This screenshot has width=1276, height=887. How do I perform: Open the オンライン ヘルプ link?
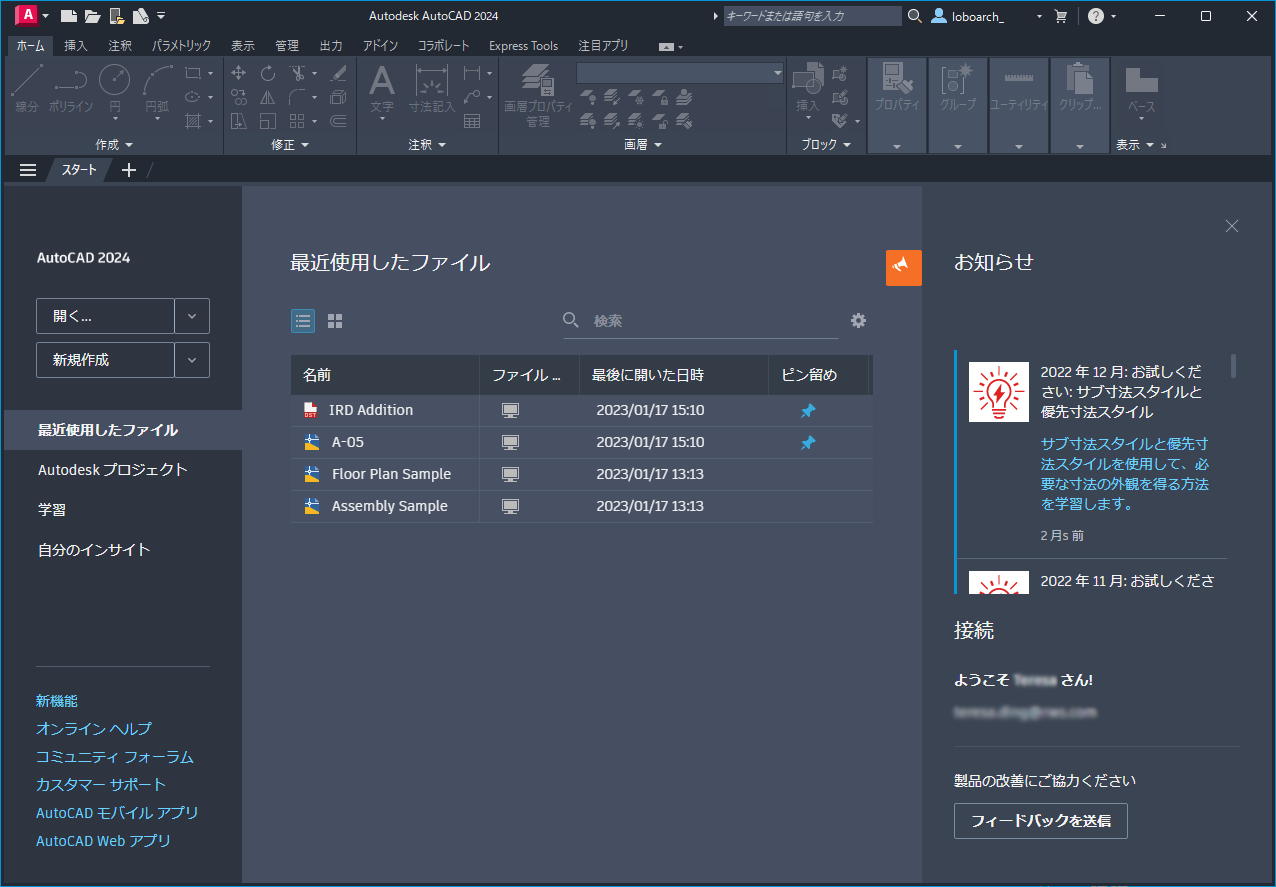click(94, 729)
